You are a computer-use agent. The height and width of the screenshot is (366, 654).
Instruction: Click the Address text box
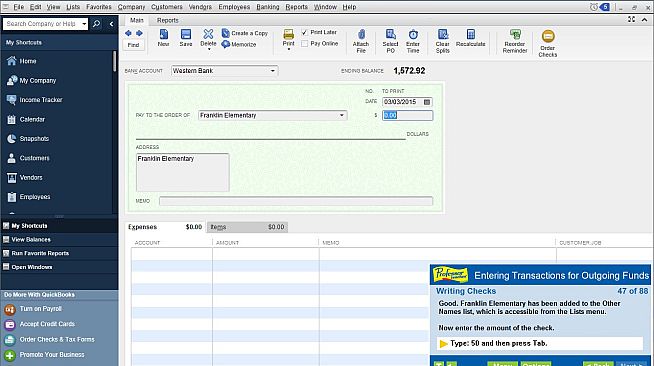coord(182,172)
